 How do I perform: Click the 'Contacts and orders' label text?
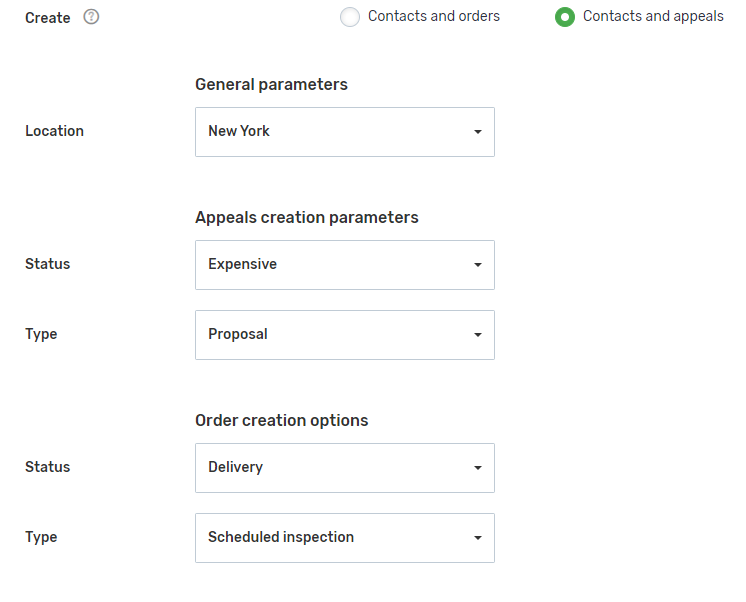point(434,16)
